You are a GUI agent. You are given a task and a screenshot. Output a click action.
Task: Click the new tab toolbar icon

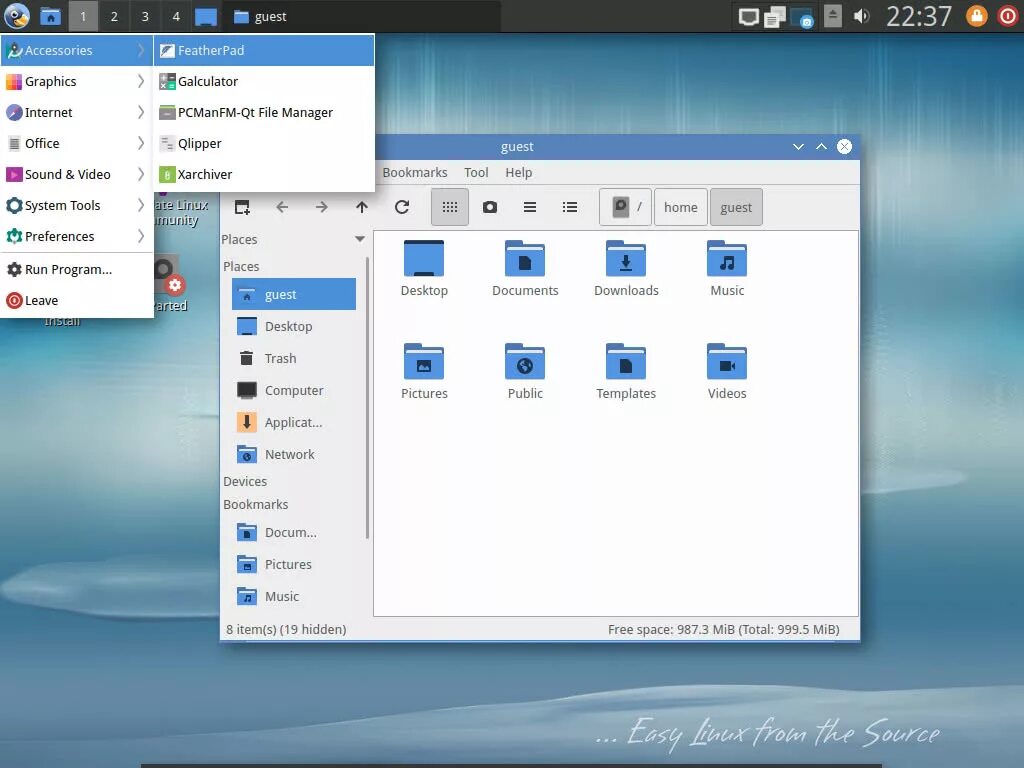(242, 207)
